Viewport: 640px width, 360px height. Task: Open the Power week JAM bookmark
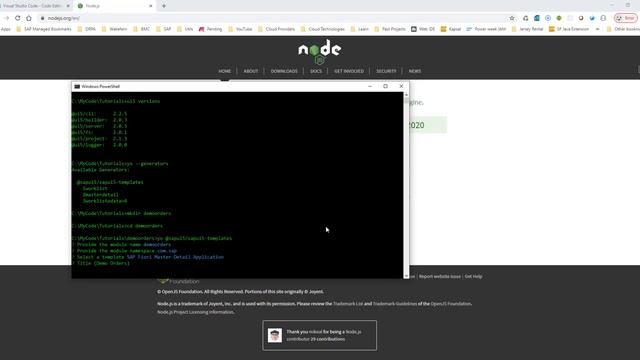click(x=486, y=29)
